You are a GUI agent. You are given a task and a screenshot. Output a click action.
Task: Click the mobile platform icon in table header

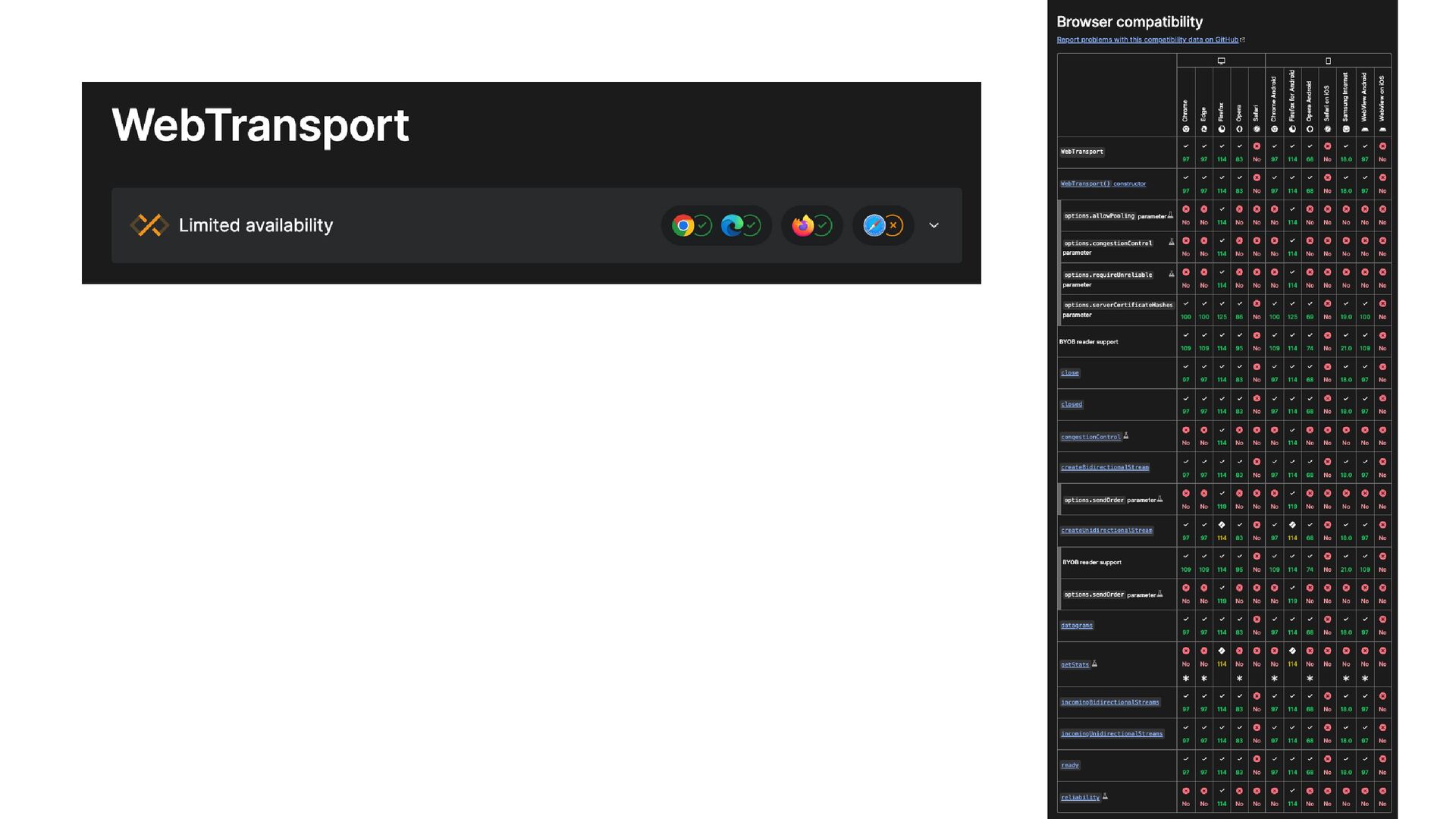[x=1328, y=61]
